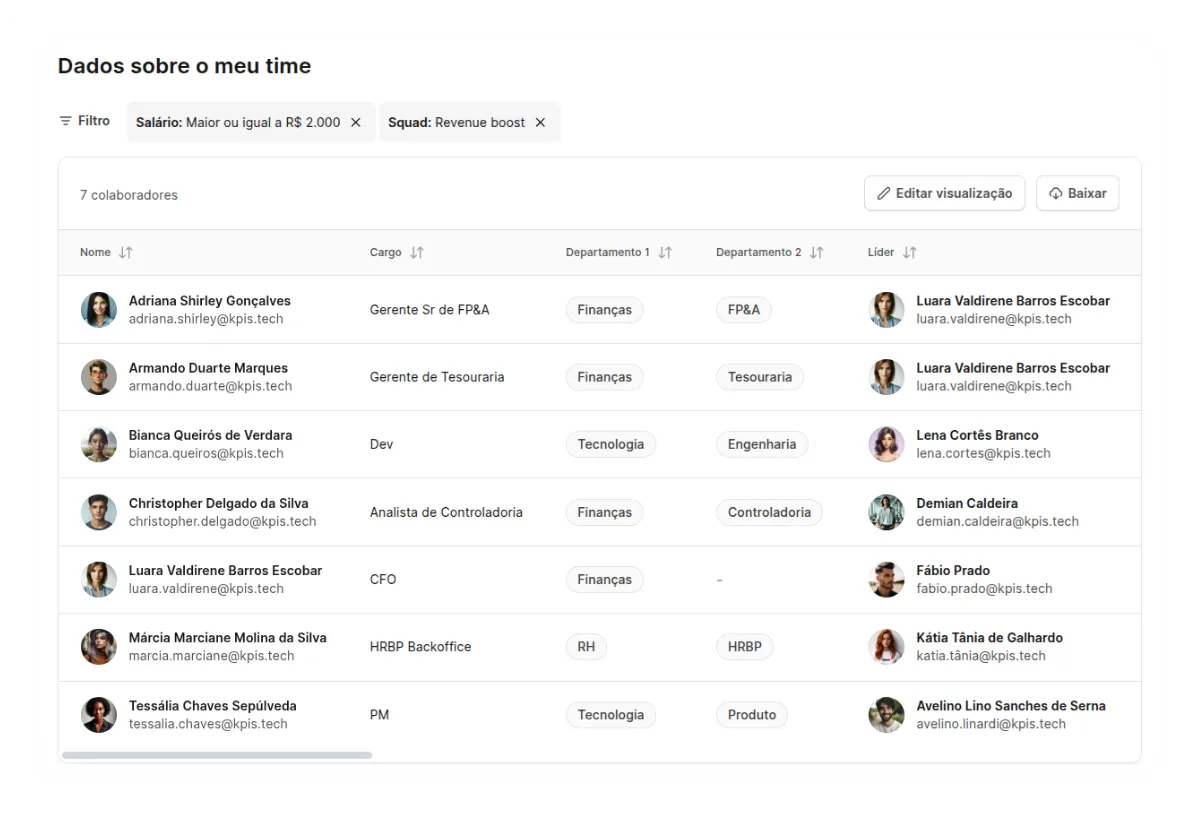
Task: Click email tessalia.chaves@kpis.tech
Action: pyautogui.click(x=208, y=724)
